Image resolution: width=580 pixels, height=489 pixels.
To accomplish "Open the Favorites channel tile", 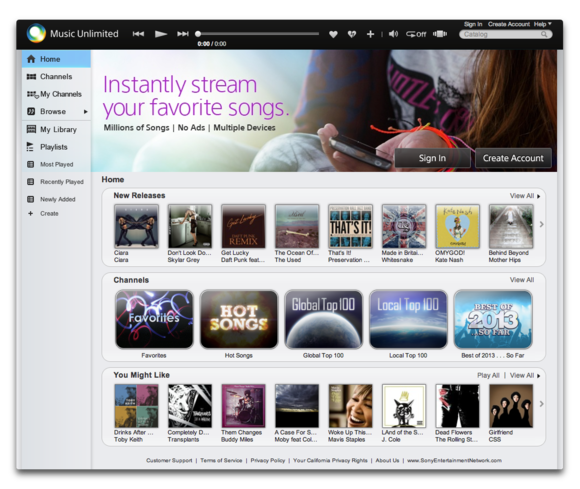I will coord(154,319).
